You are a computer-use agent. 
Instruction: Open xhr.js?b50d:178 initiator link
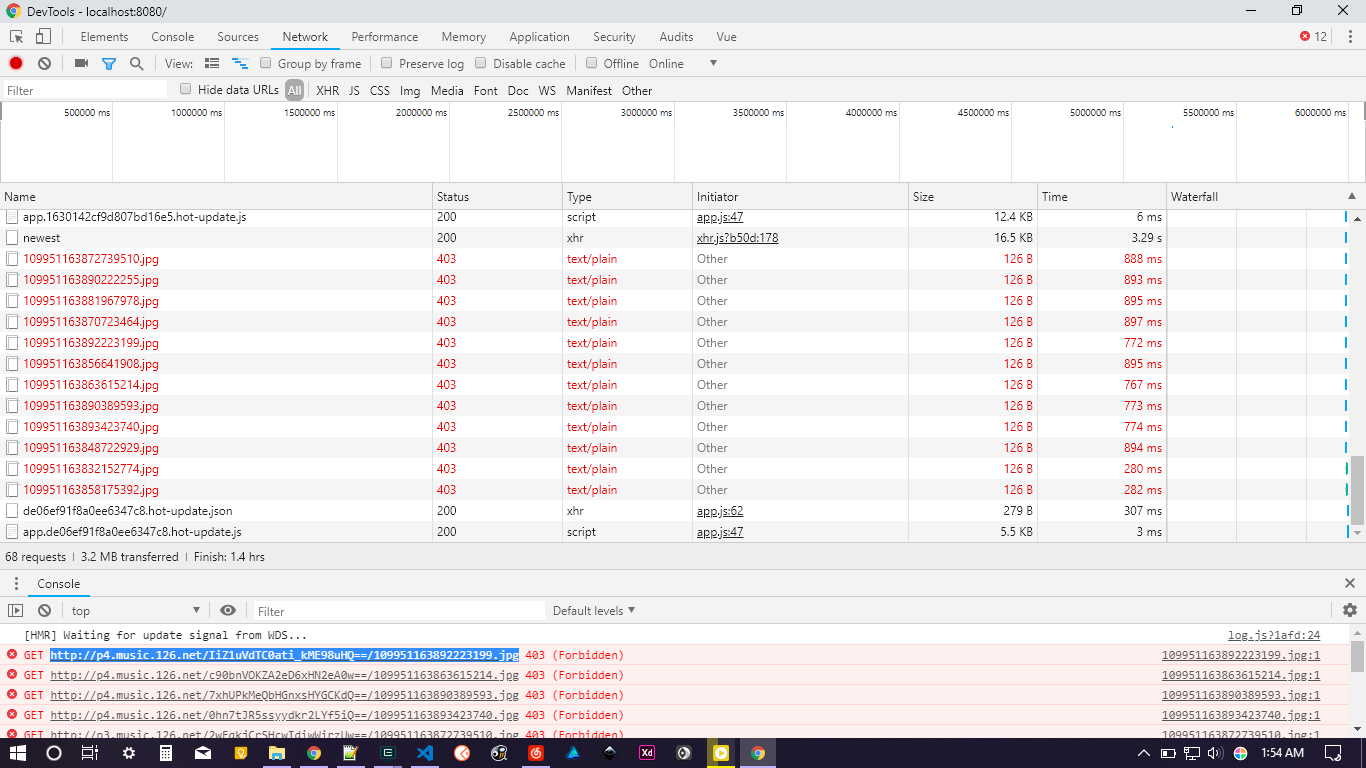[737, 238]
